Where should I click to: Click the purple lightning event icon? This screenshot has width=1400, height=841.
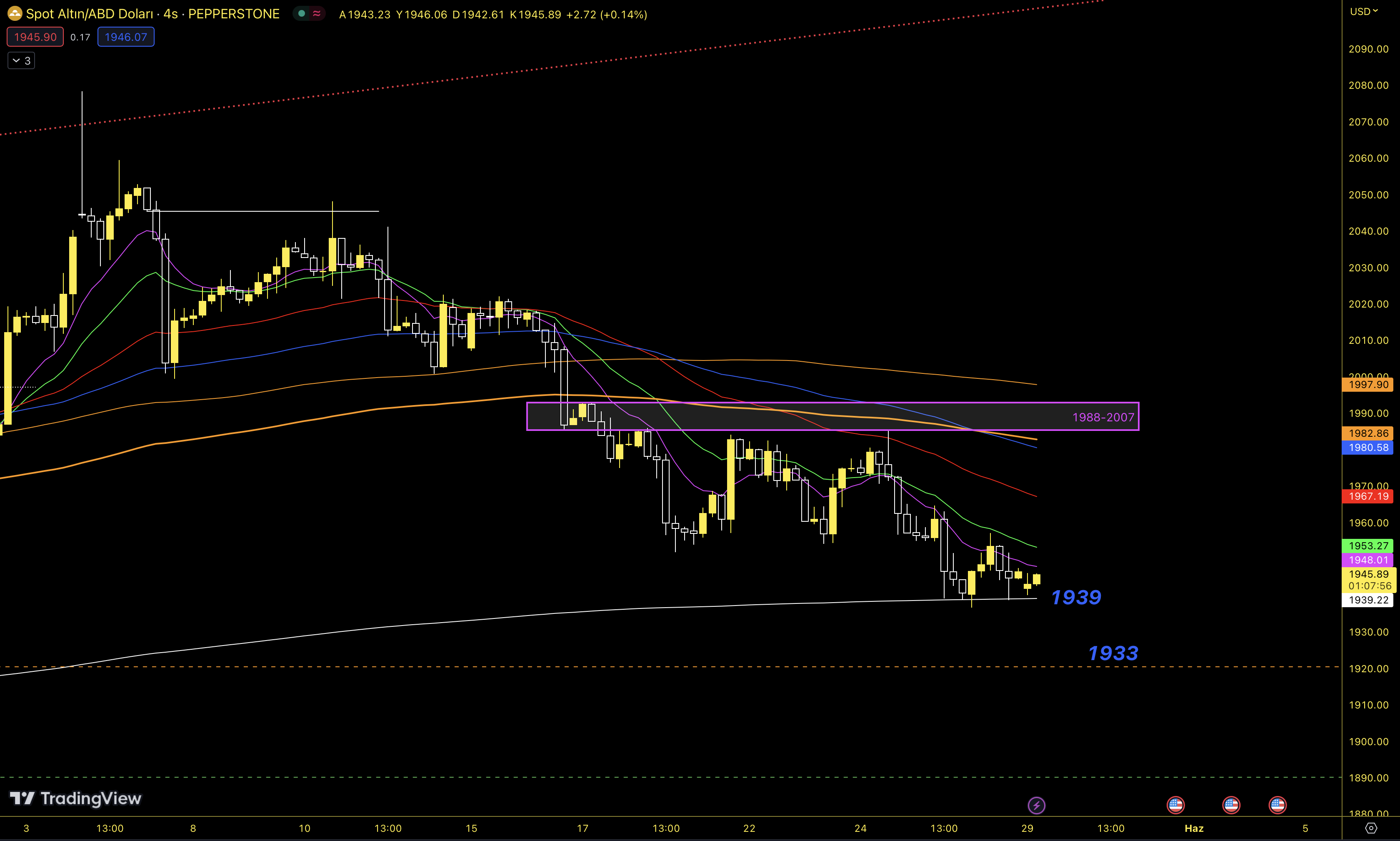[1036, 805]
